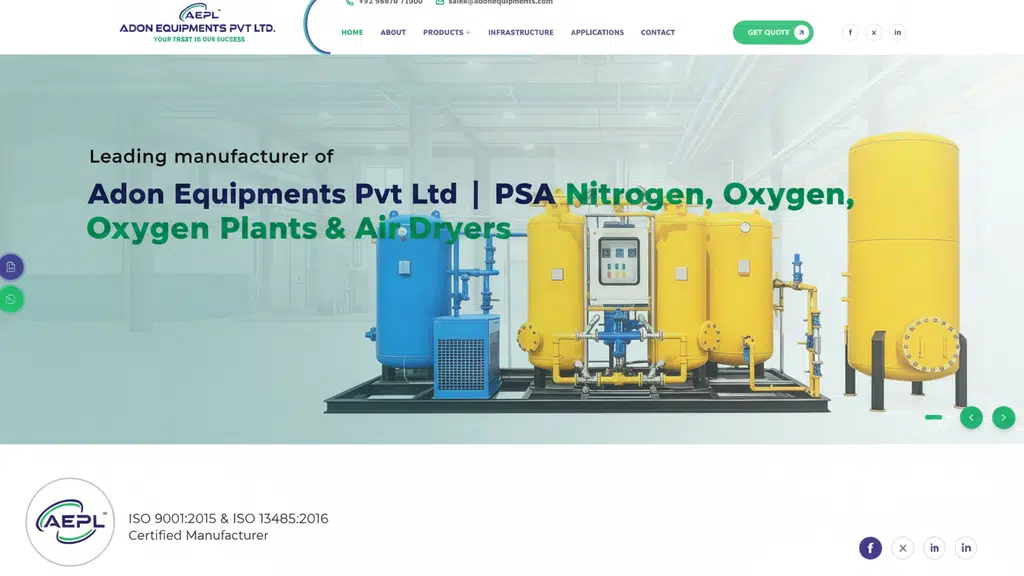
Task: Go to the HOME menu item
Action: click(x=352, y=33)
